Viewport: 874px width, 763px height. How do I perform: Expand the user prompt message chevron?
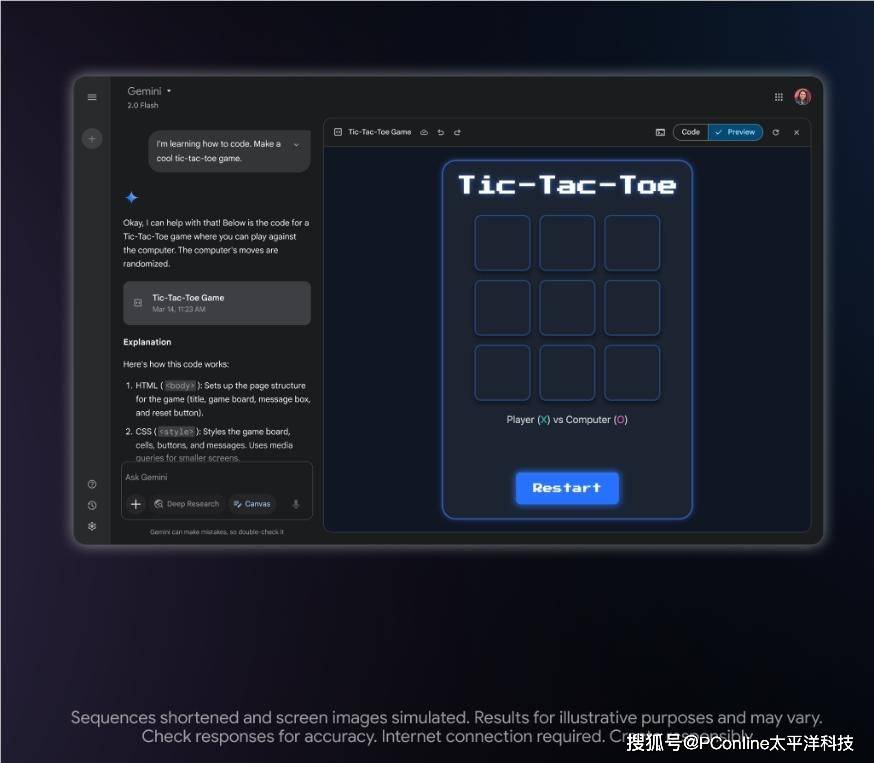296,145
